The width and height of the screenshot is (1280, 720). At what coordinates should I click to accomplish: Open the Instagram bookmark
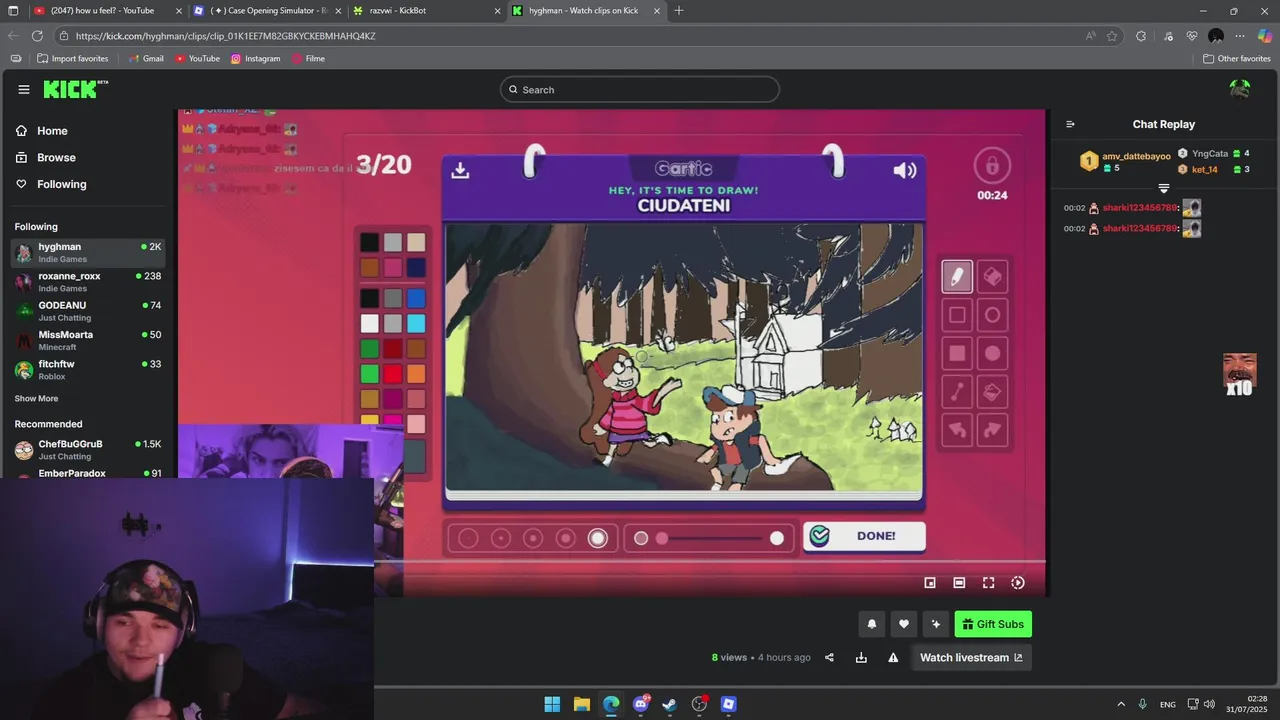(x=256, y=58)
